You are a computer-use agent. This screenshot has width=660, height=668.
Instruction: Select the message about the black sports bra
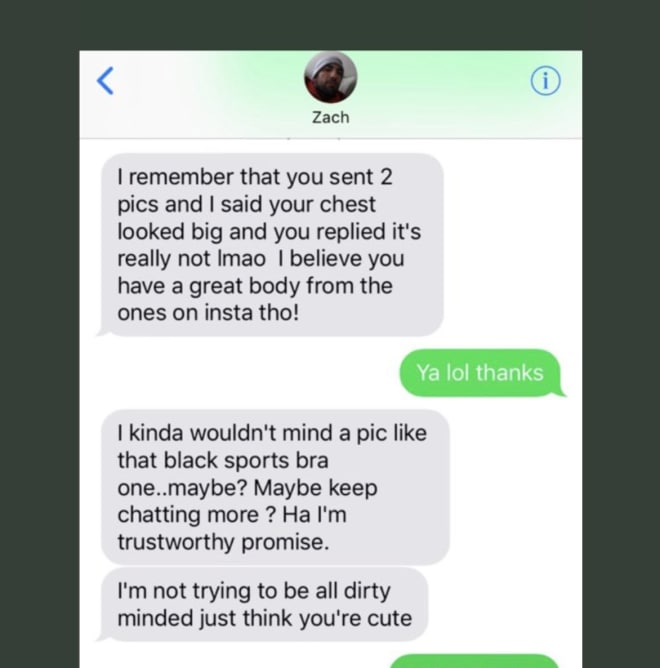(x=275, y=487)
